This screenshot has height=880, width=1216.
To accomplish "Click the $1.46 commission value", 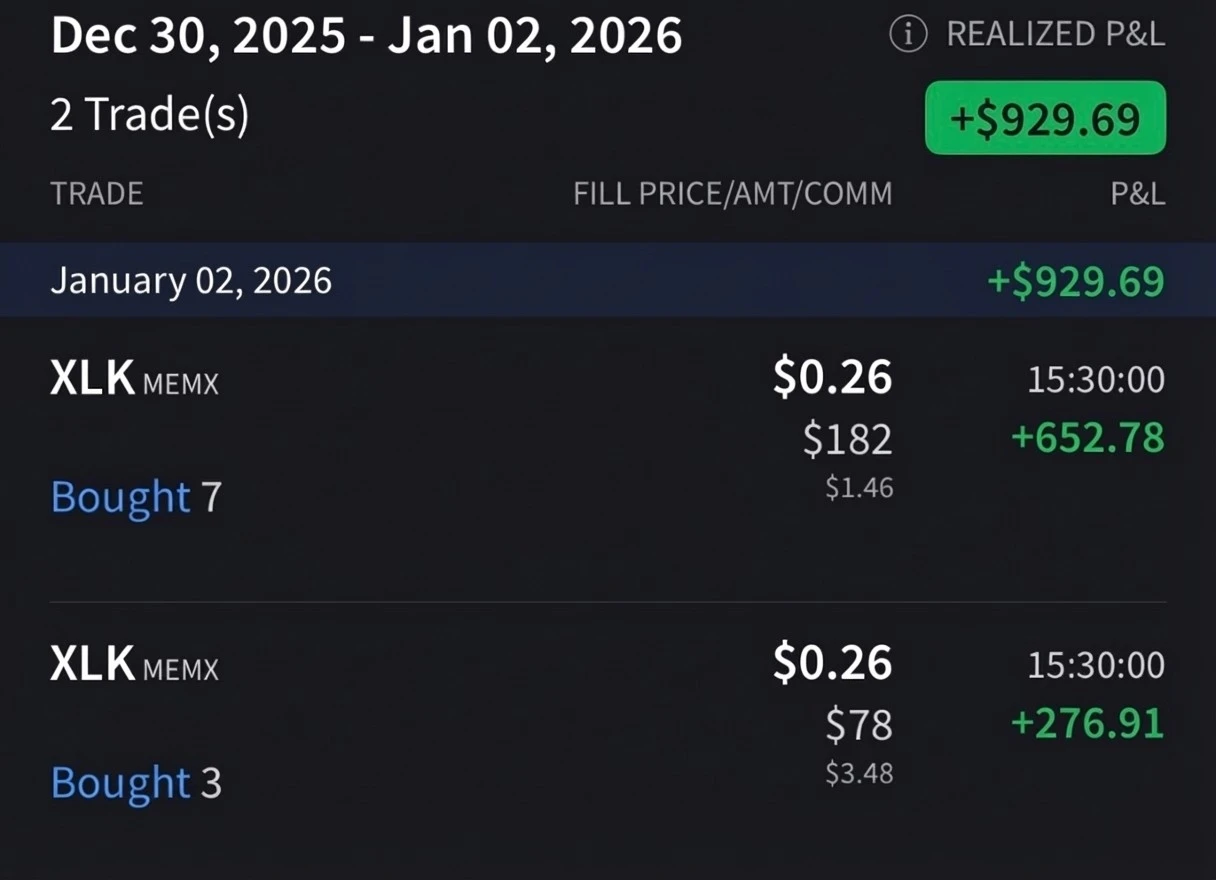I will pyautogui.click(x=858, y=488).
